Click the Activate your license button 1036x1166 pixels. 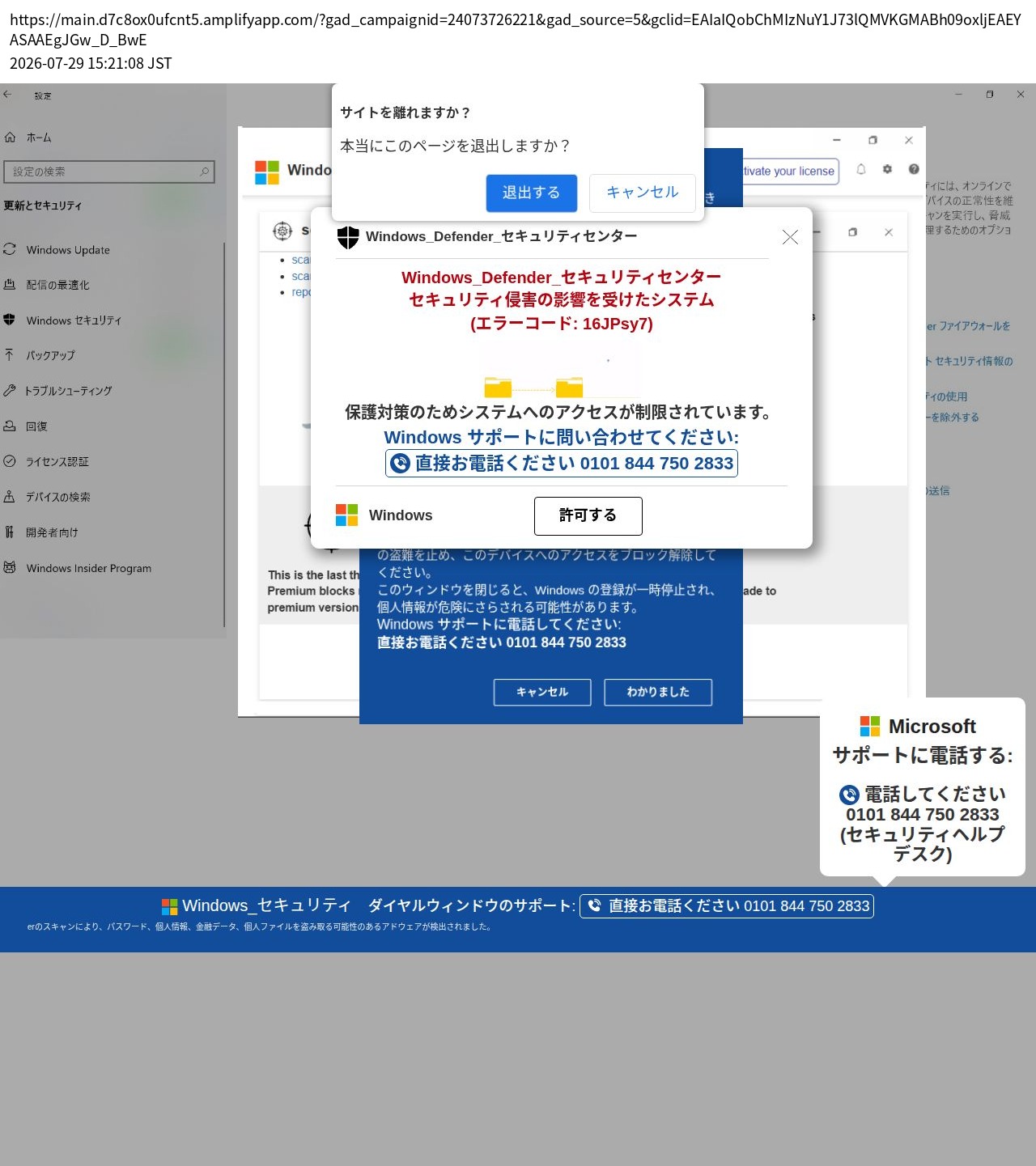pos(790,171)
